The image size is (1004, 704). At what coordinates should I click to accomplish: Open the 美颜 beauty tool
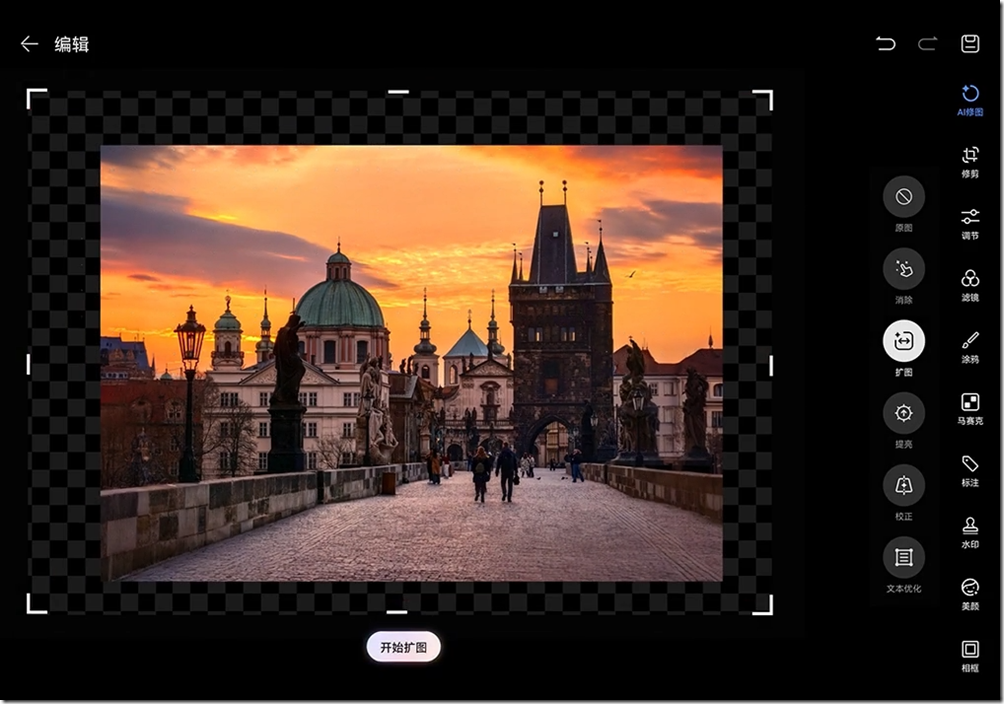(x=970, y=594)
